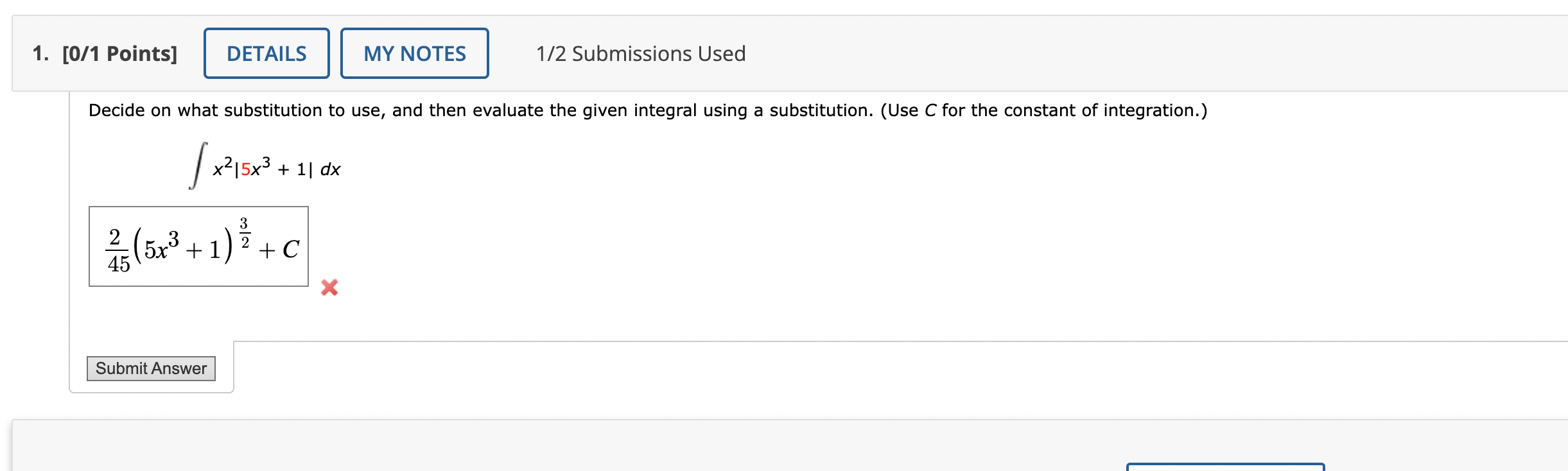
Task: Select the answer input field containing the expression
Action: tap(199, 248)
